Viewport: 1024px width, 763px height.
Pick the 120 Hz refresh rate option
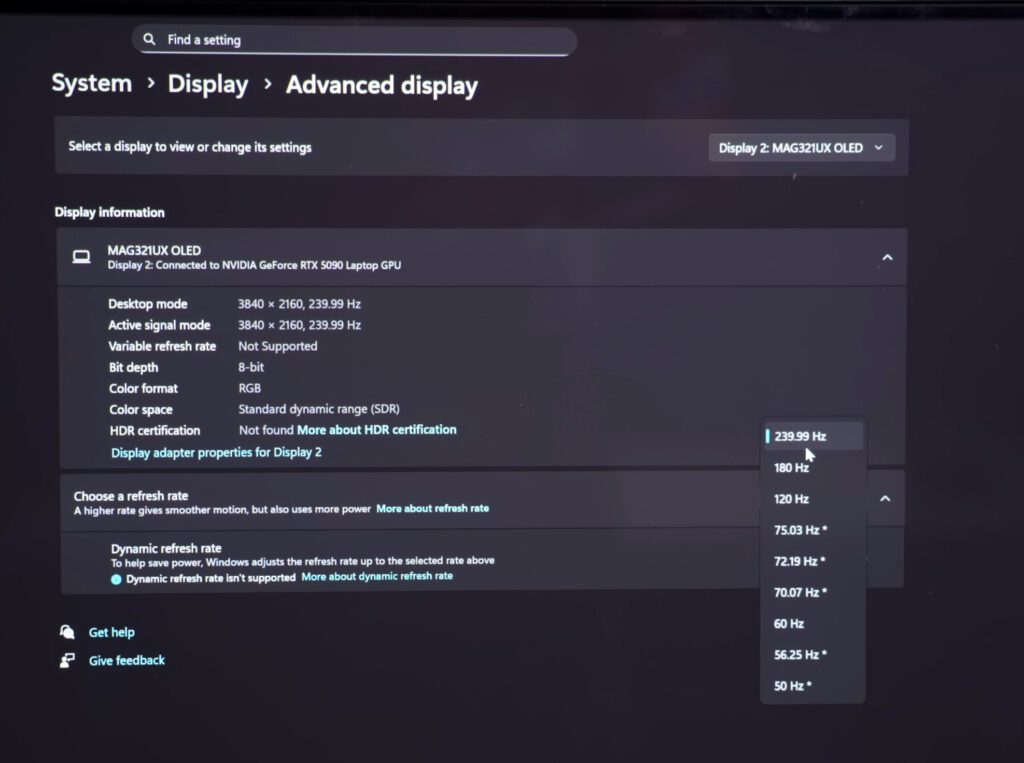(x=791, y=498)
